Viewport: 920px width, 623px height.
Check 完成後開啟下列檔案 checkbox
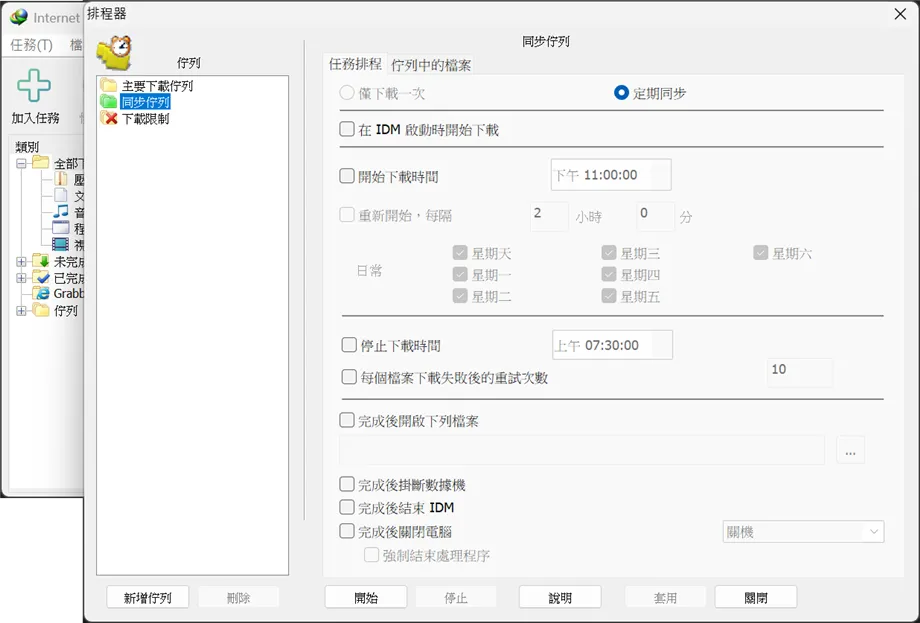[x=347, y=420]
